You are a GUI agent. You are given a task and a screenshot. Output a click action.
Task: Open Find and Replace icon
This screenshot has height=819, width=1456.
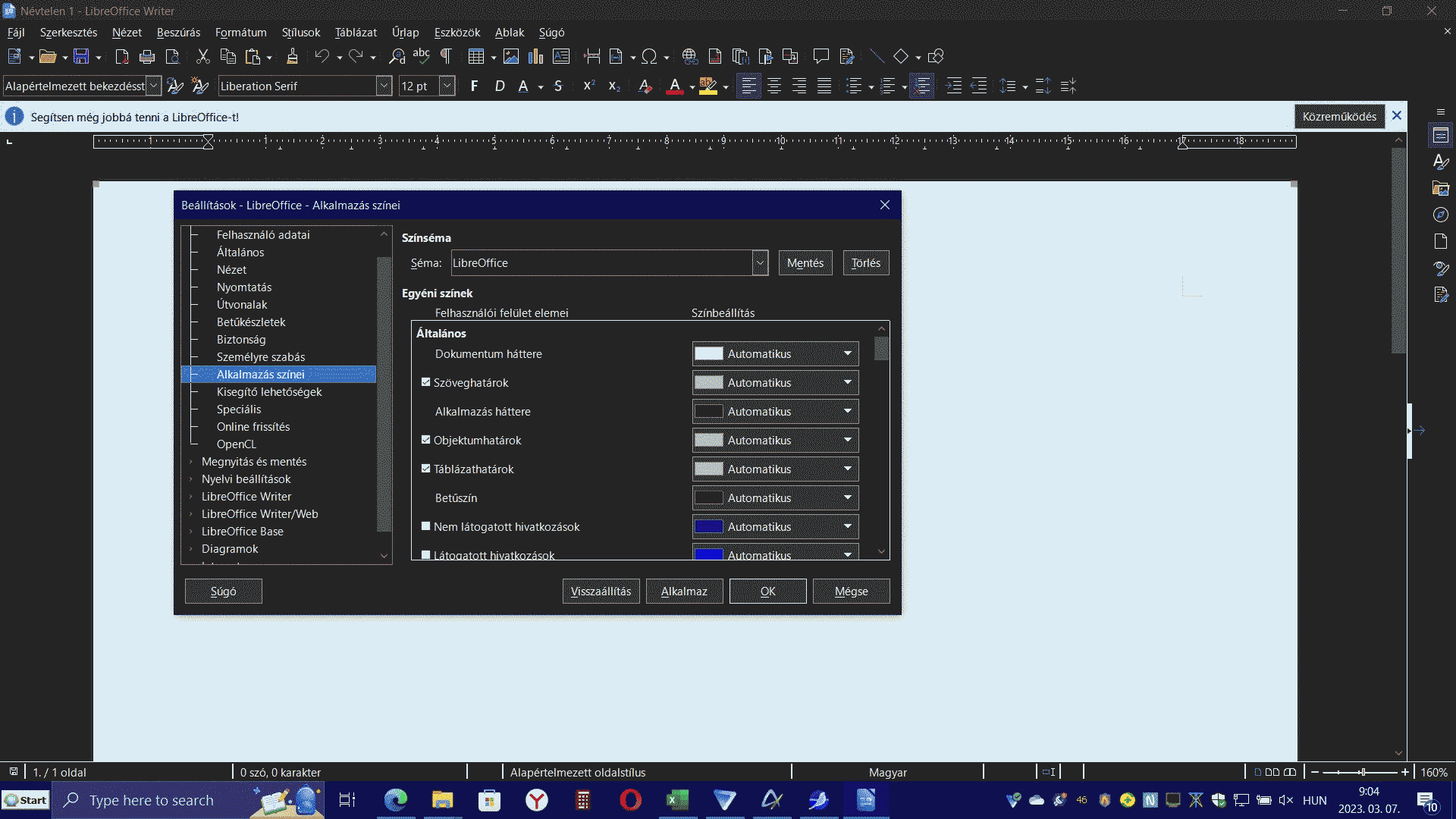(397, 56)
